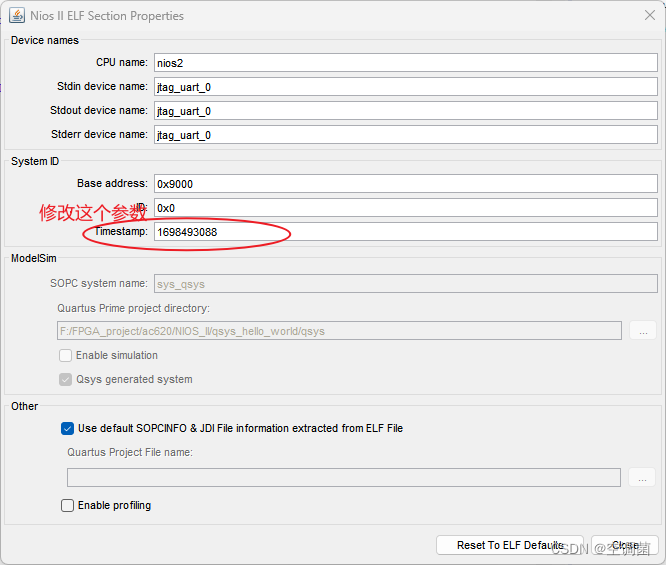
Task: Click the Quartus Prime project directory field
Action: point(339,331)
